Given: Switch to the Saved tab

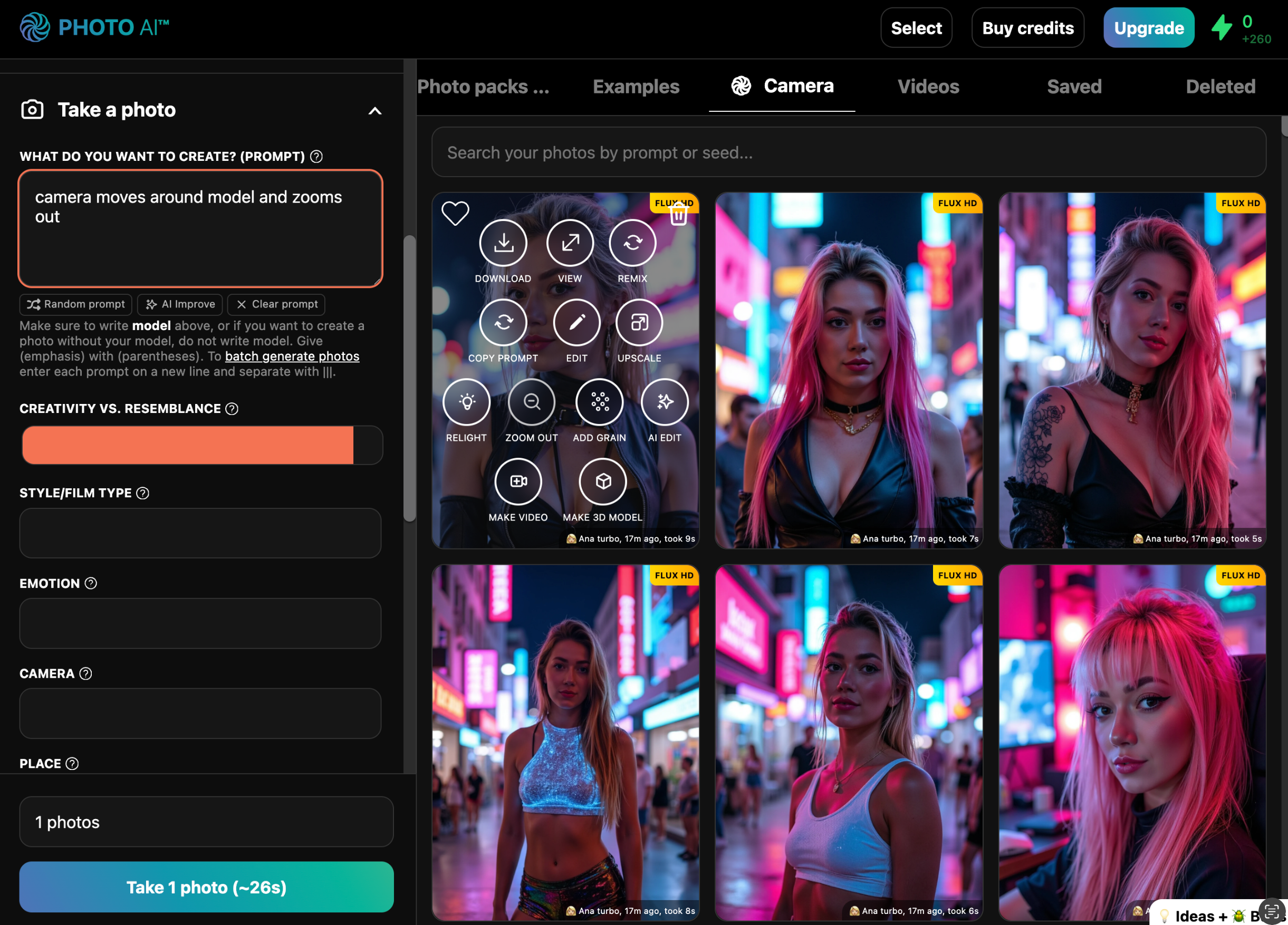Looking at the screenshot, I should [1073, 86].
